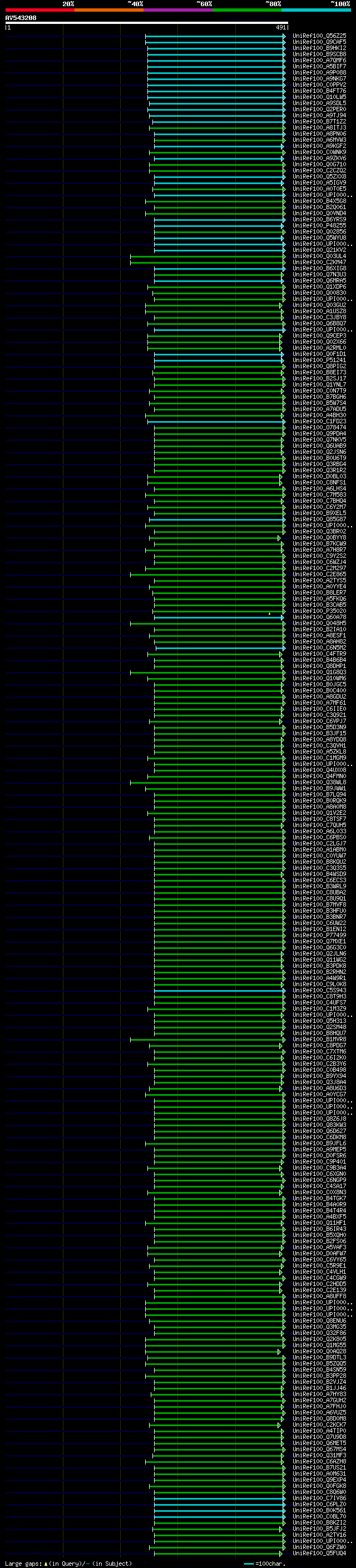Select hit UniRef100_A7GUH2
Image resolution: width=356 pixels, height=1568 pixels.
click(x=319, y=1400)
